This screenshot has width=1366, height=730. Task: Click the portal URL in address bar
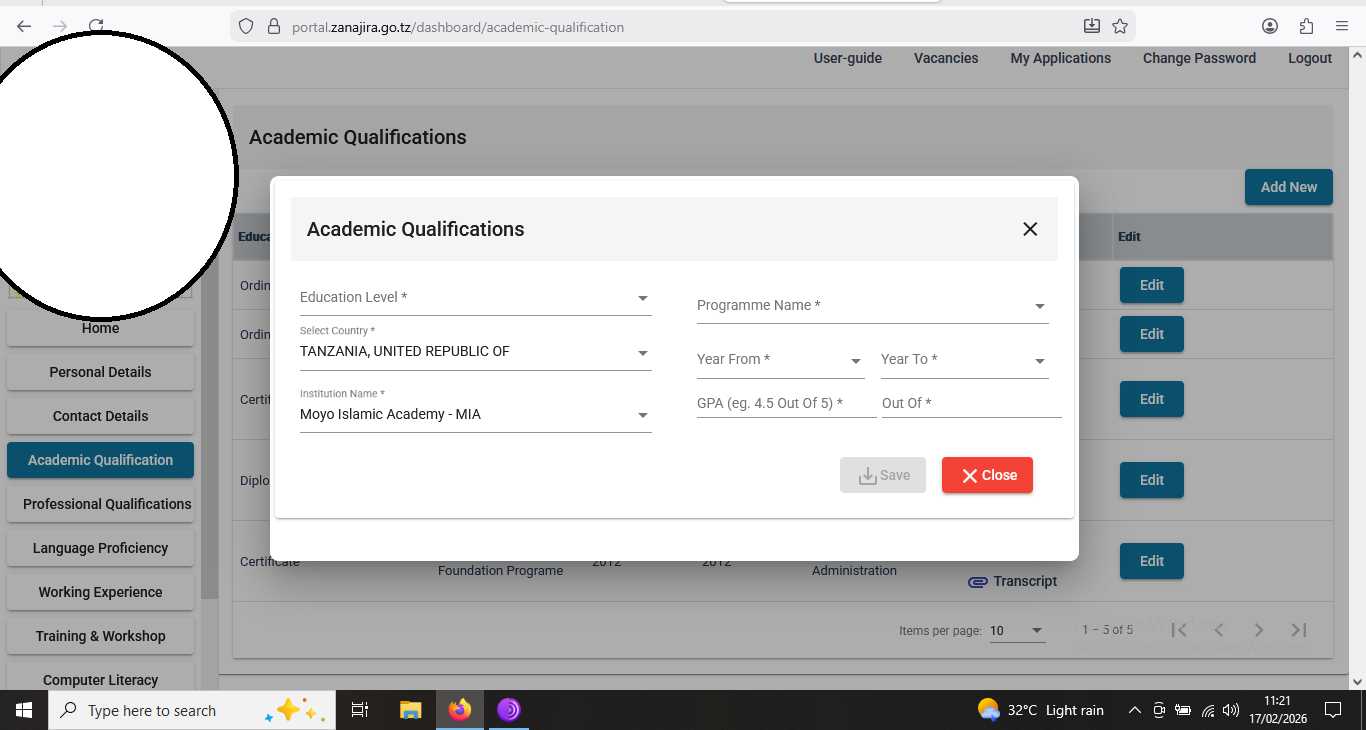(x=458, y=27)
